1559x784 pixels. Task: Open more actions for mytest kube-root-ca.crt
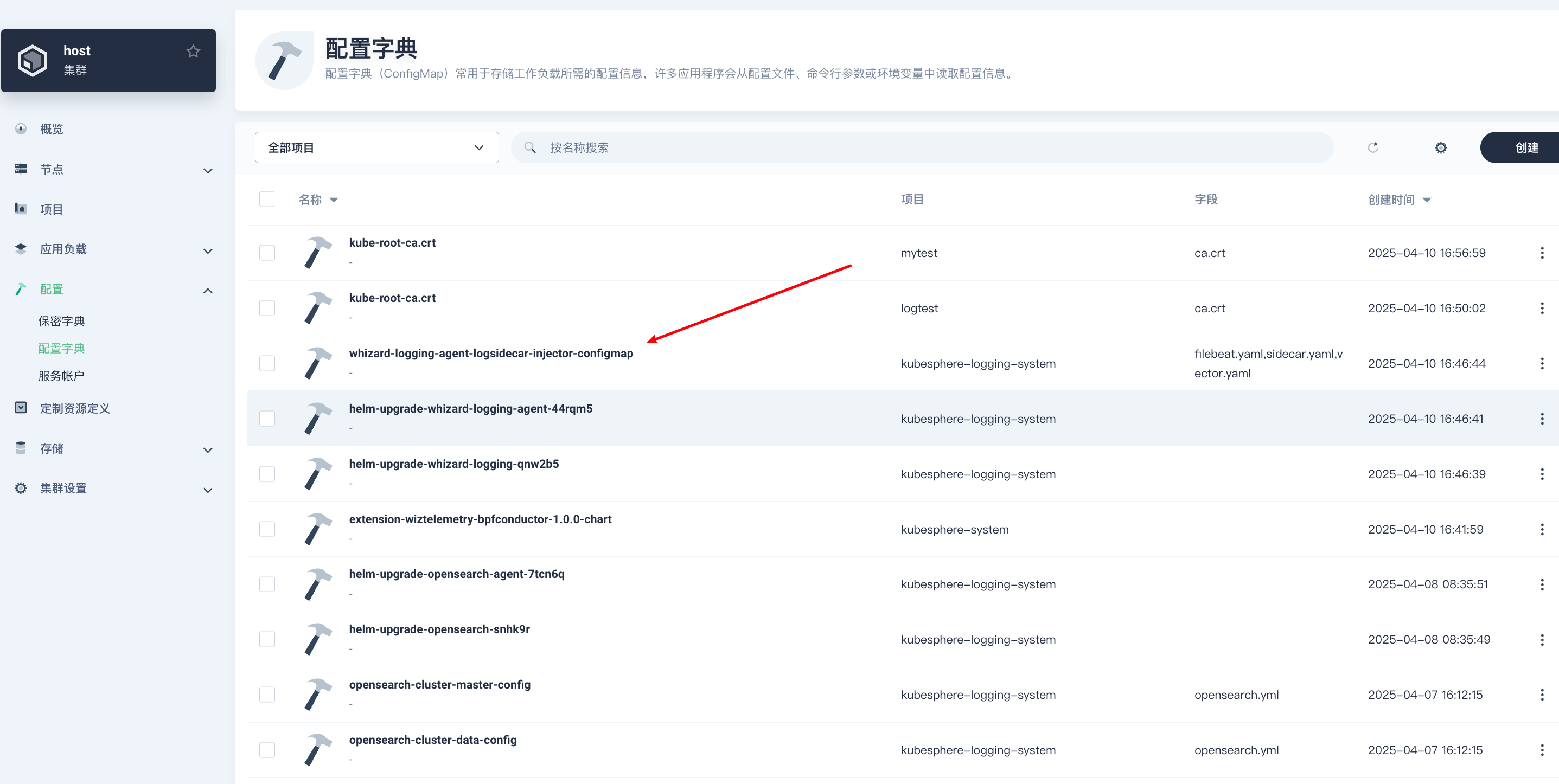(x=1542, y=253)
